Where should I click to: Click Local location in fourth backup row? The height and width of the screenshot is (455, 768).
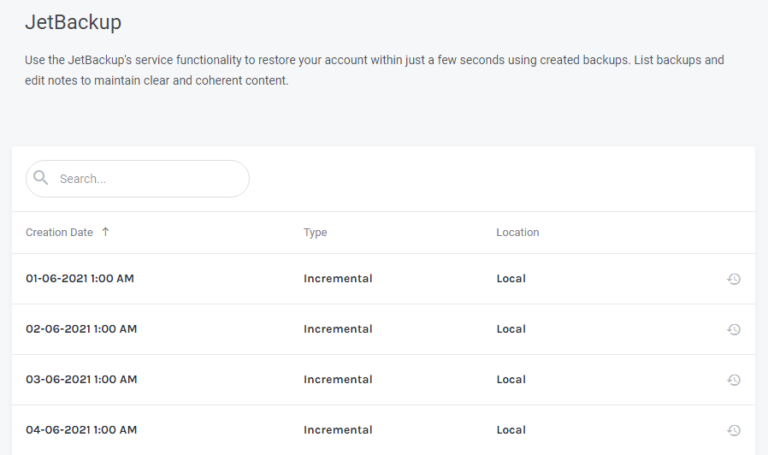point(511,430)
